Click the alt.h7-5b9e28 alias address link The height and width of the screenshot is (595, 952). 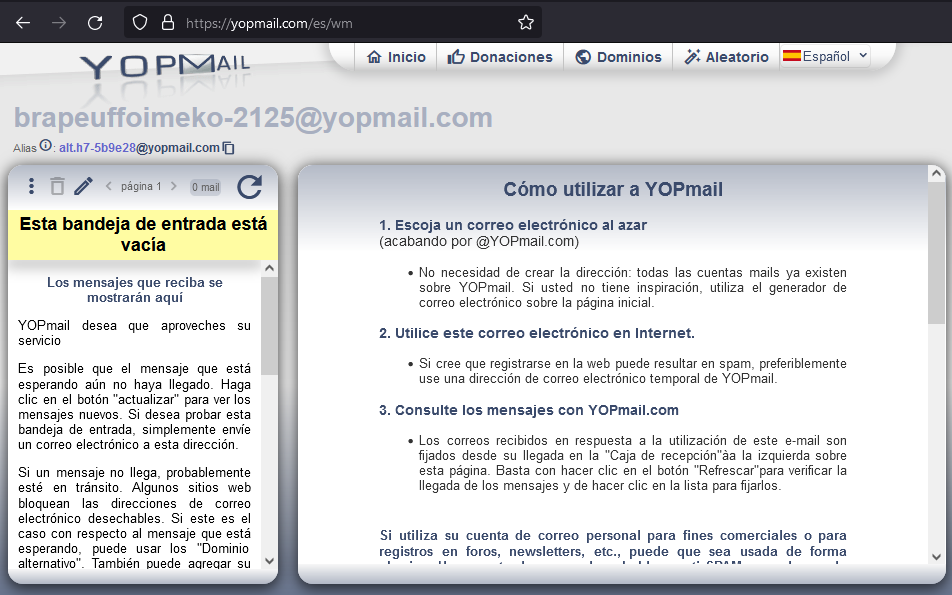point(97,148)
